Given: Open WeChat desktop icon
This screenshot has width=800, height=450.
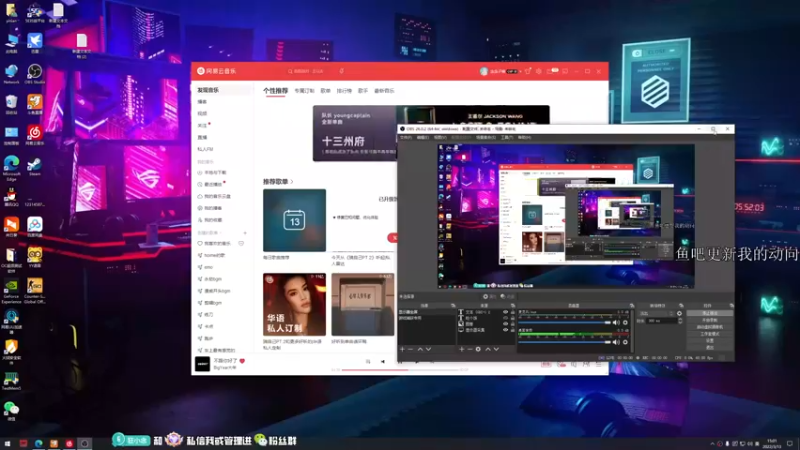Looking at the screenshot, I should (11, 411).
